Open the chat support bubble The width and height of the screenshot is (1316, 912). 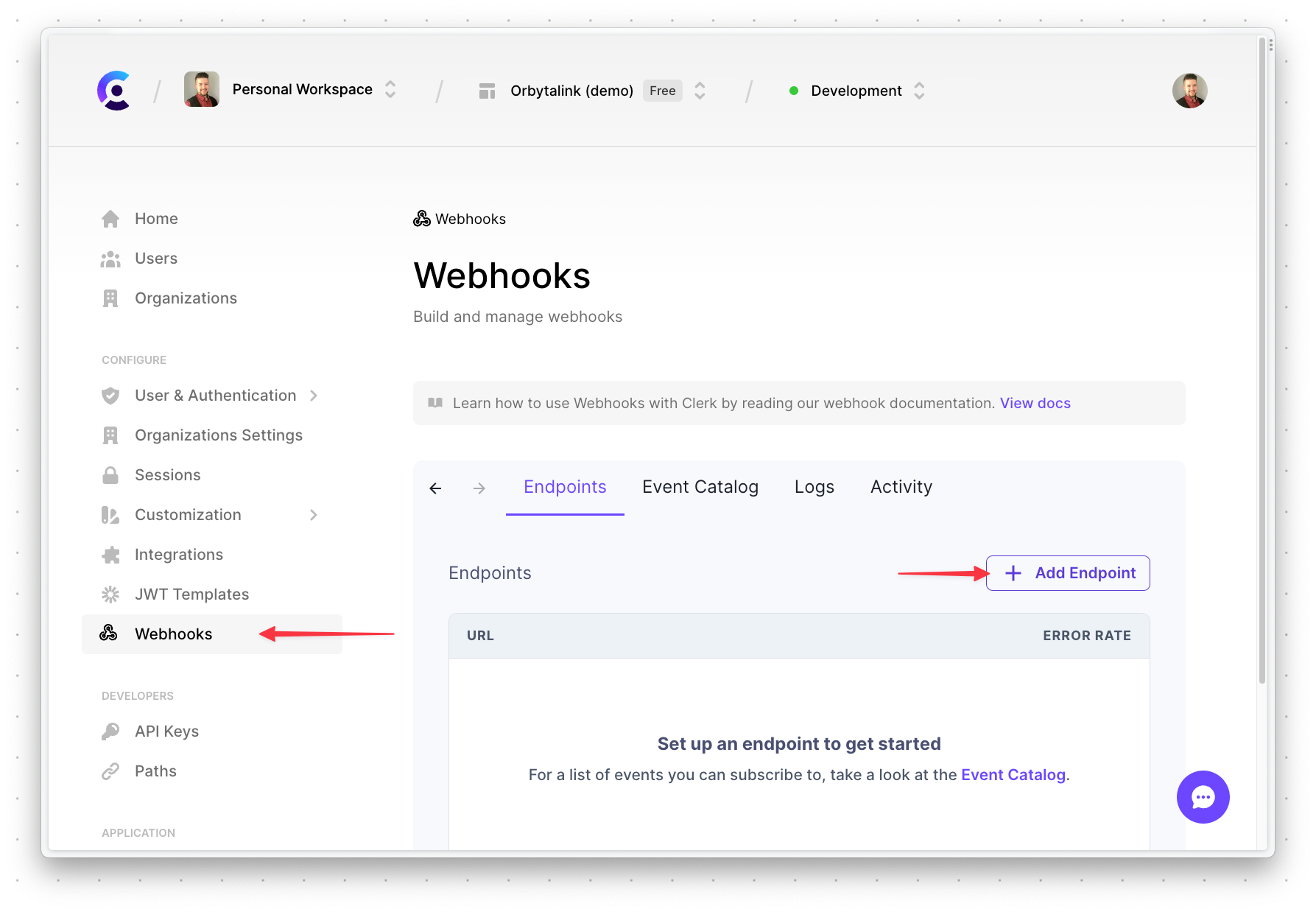pos(1203,796)
